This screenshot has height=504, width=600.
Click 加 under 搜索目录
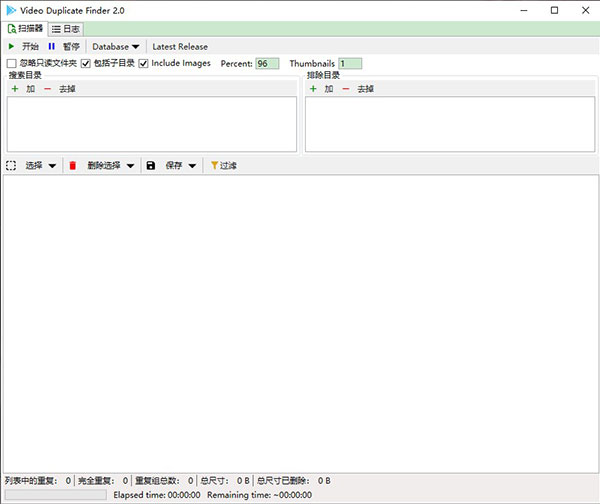coord(31,89)
